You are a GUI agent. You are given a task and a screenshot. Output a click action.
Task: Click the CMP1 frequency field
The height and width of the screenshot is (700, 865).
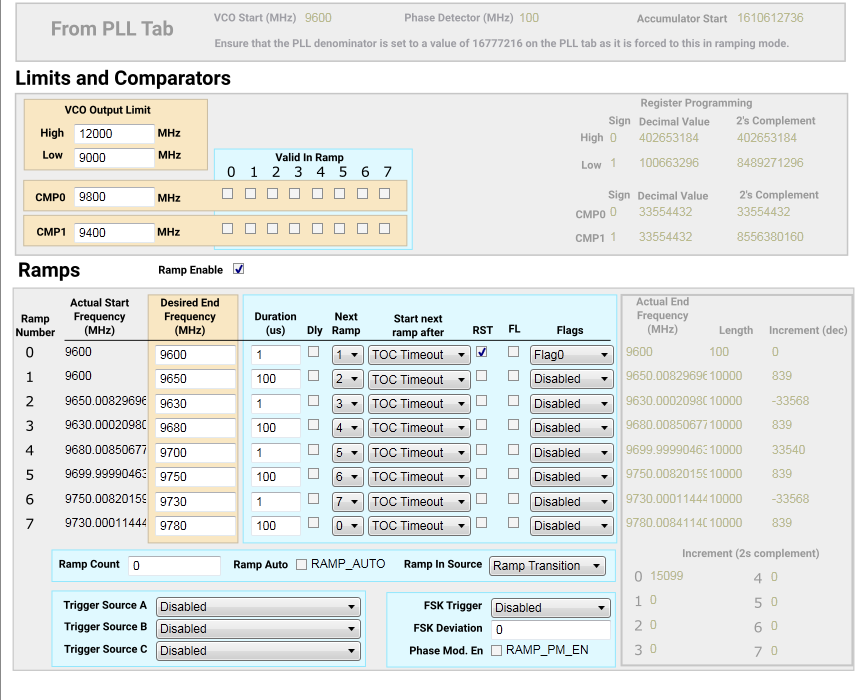pos(114,232)
